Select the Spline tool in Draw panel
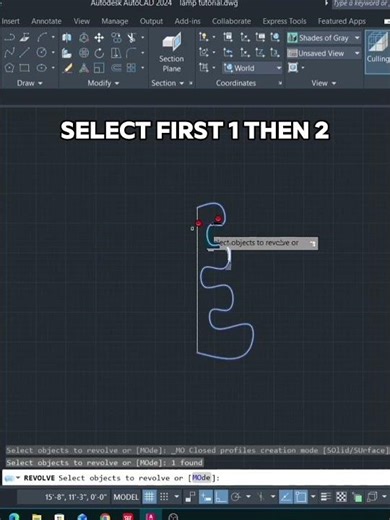Screen dimensions: 390x520 [x=9, y=53]
